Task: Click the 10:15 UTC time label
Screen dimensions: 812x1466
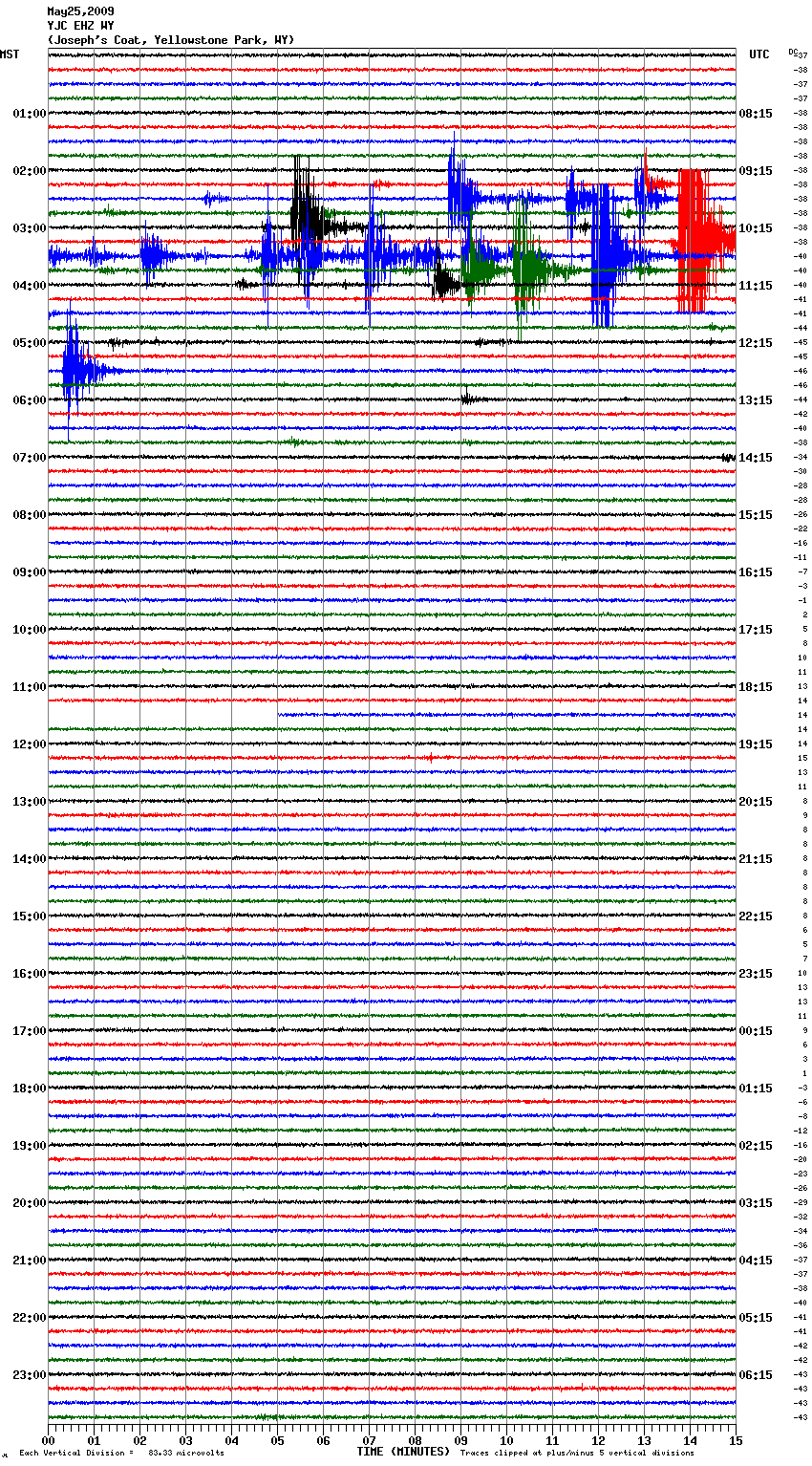Action: tap(756, 228)
